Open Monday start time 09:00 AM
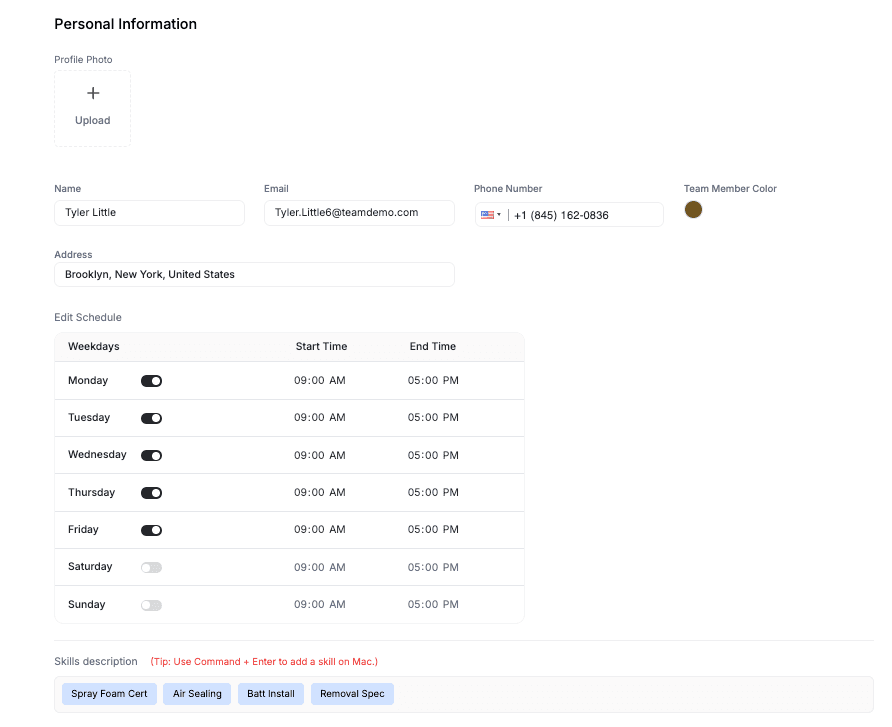 pyautogui.click(x=320, y=381)
